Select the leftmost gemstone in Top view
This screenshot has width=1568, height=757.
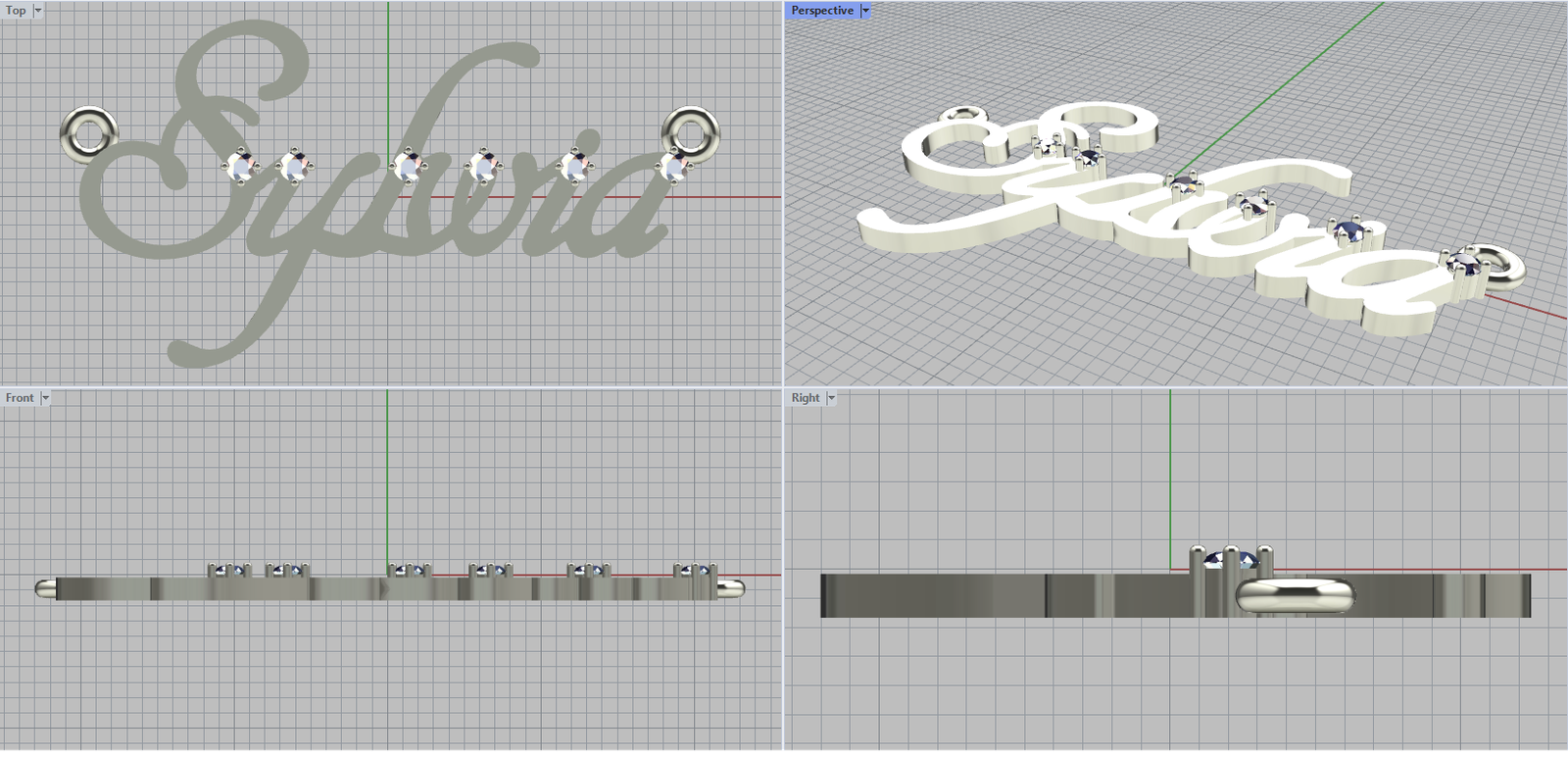pos(240,166)
